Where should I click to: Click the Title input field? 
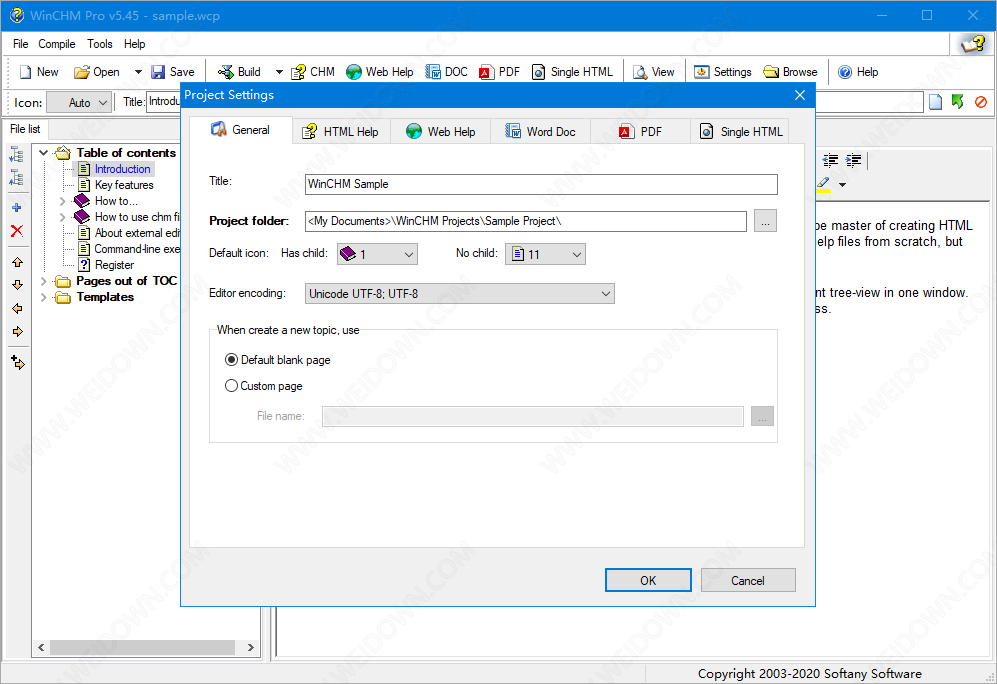540,184
